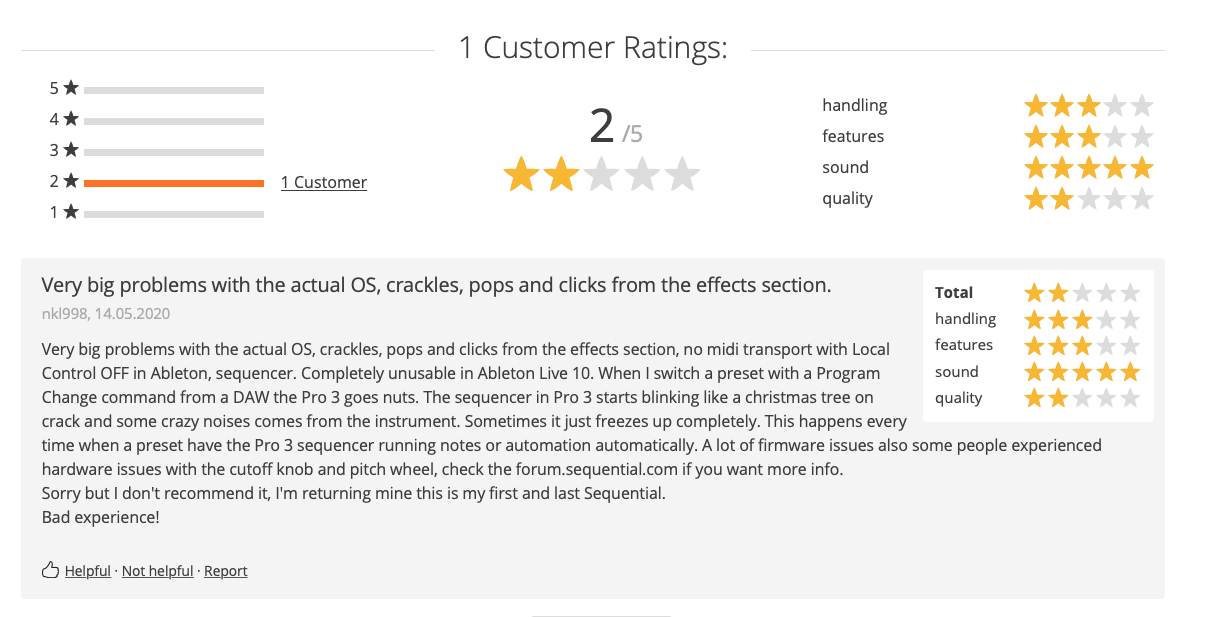Click the handling stars in summary
The width and height of the screenshot is (1209, 617).
tap(1088, 106)
